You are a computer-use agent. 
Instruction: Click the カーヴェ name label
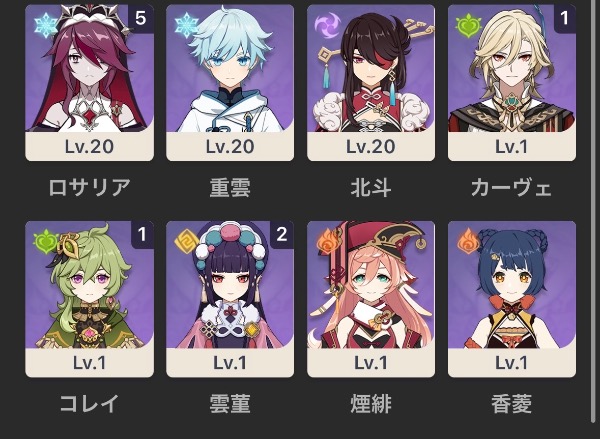(x=512, y=188)
